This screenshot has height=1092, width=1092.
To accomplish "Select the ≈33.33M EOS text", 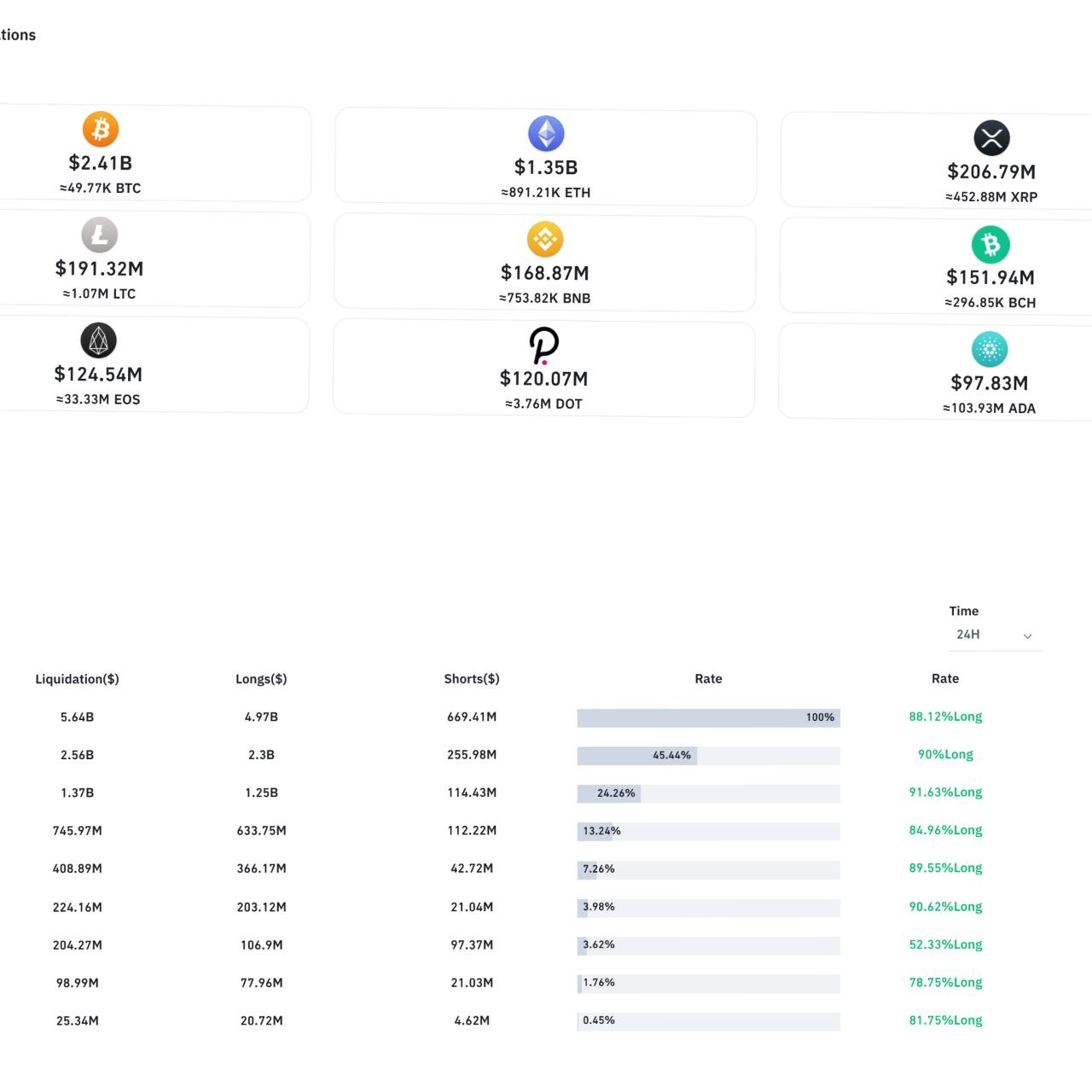I will 98,399.
